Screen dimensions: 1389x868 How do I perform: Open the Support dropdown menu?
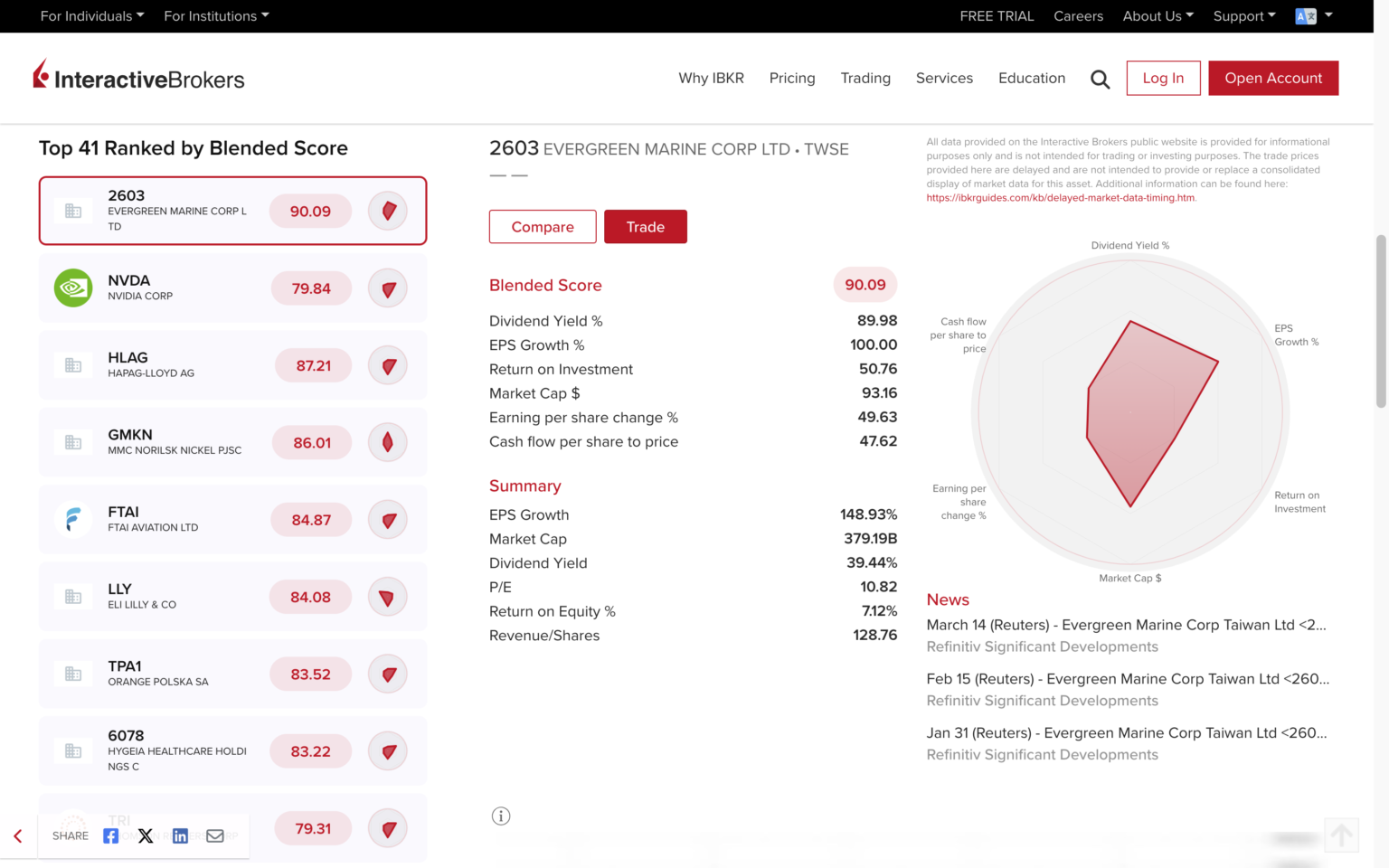[1244, 16]
